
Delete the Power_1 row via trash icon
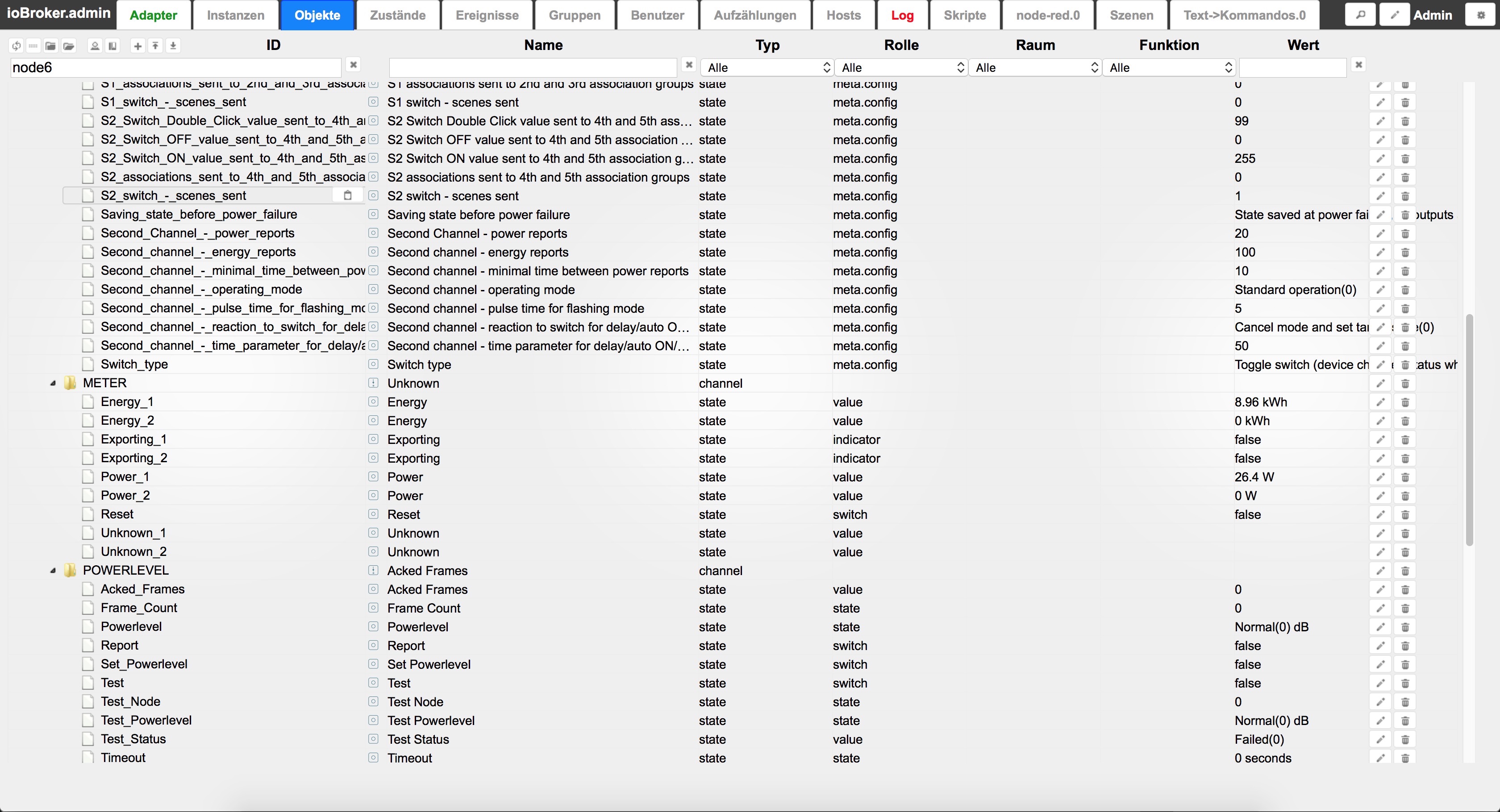coord(1404,477)
